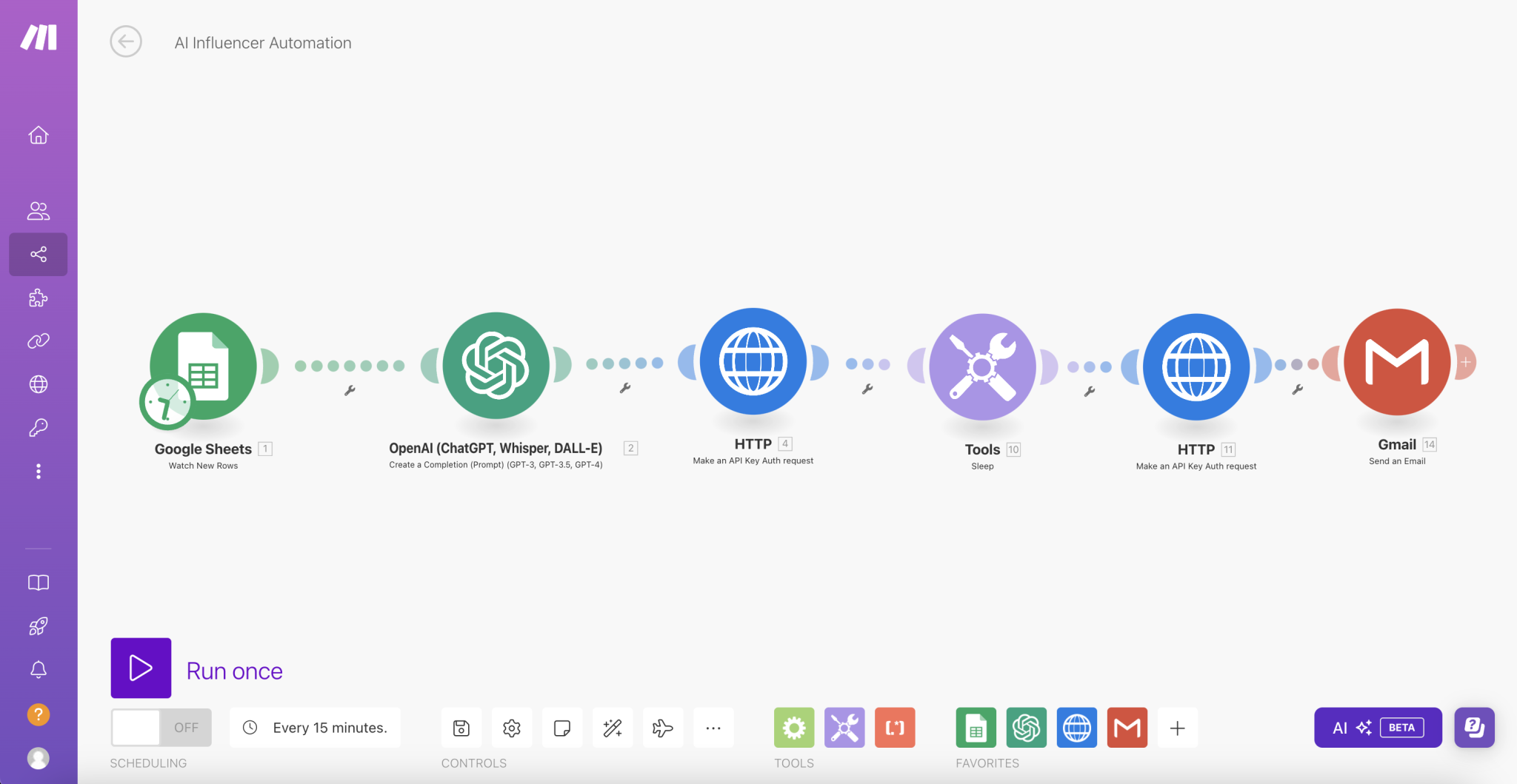Click the clock trigger on Google Sheets module

coord(167,403)
